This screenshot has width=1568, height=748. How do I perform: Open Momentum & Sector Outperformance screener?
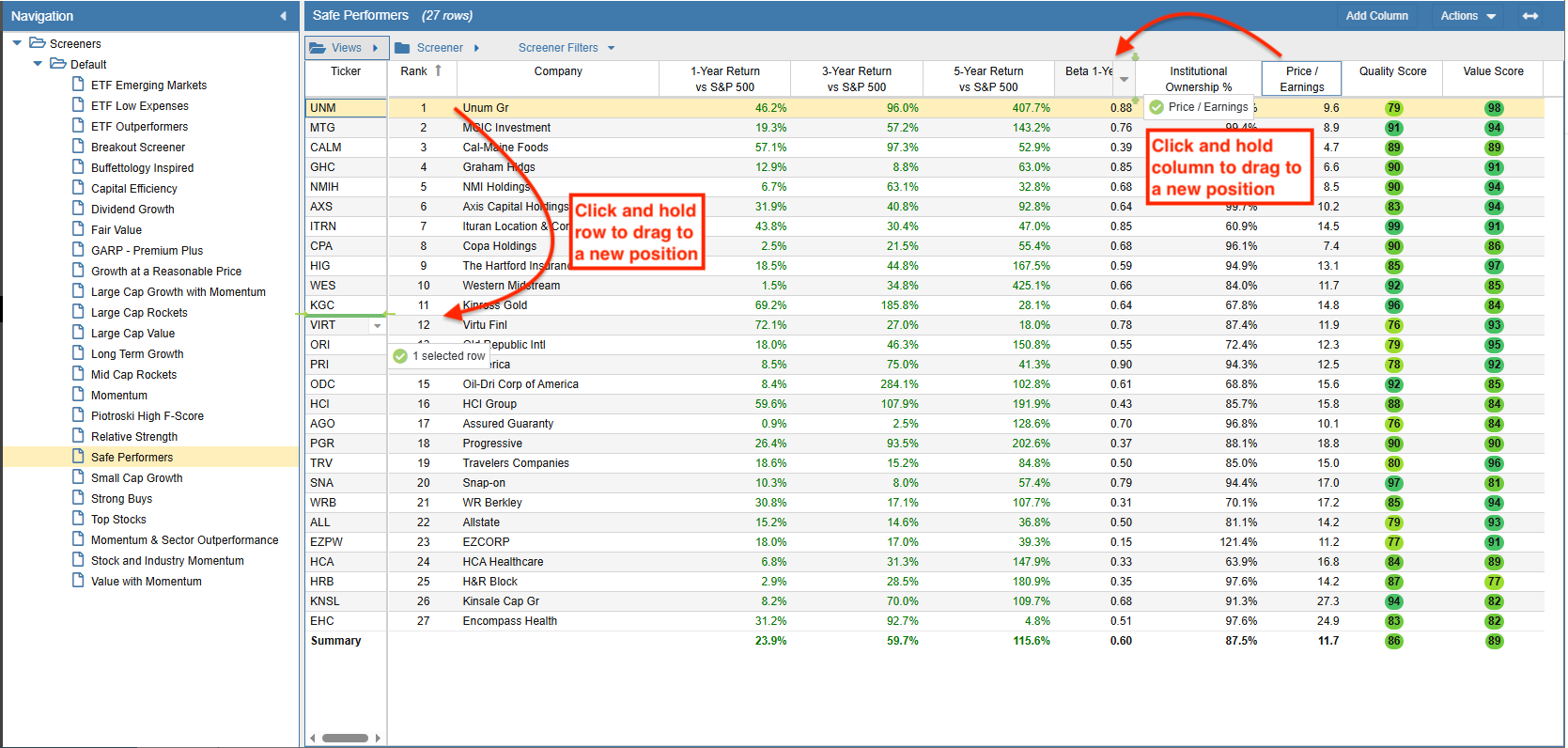(185, 540)
